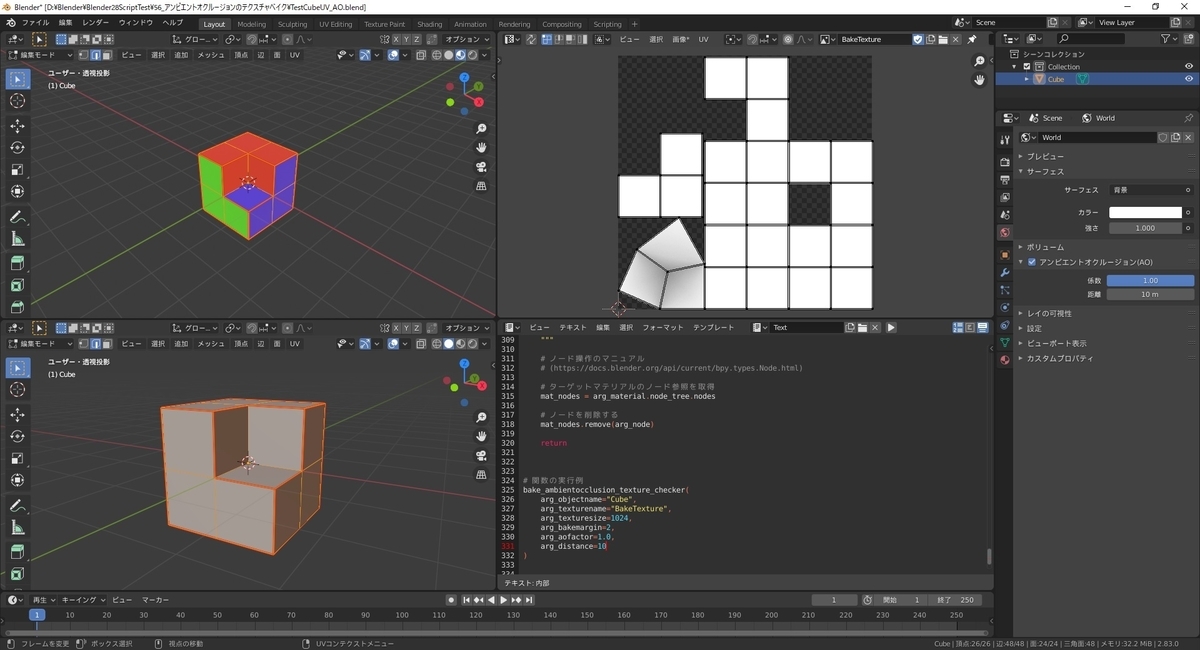Open Output properties tab icon

point(1005,180)
